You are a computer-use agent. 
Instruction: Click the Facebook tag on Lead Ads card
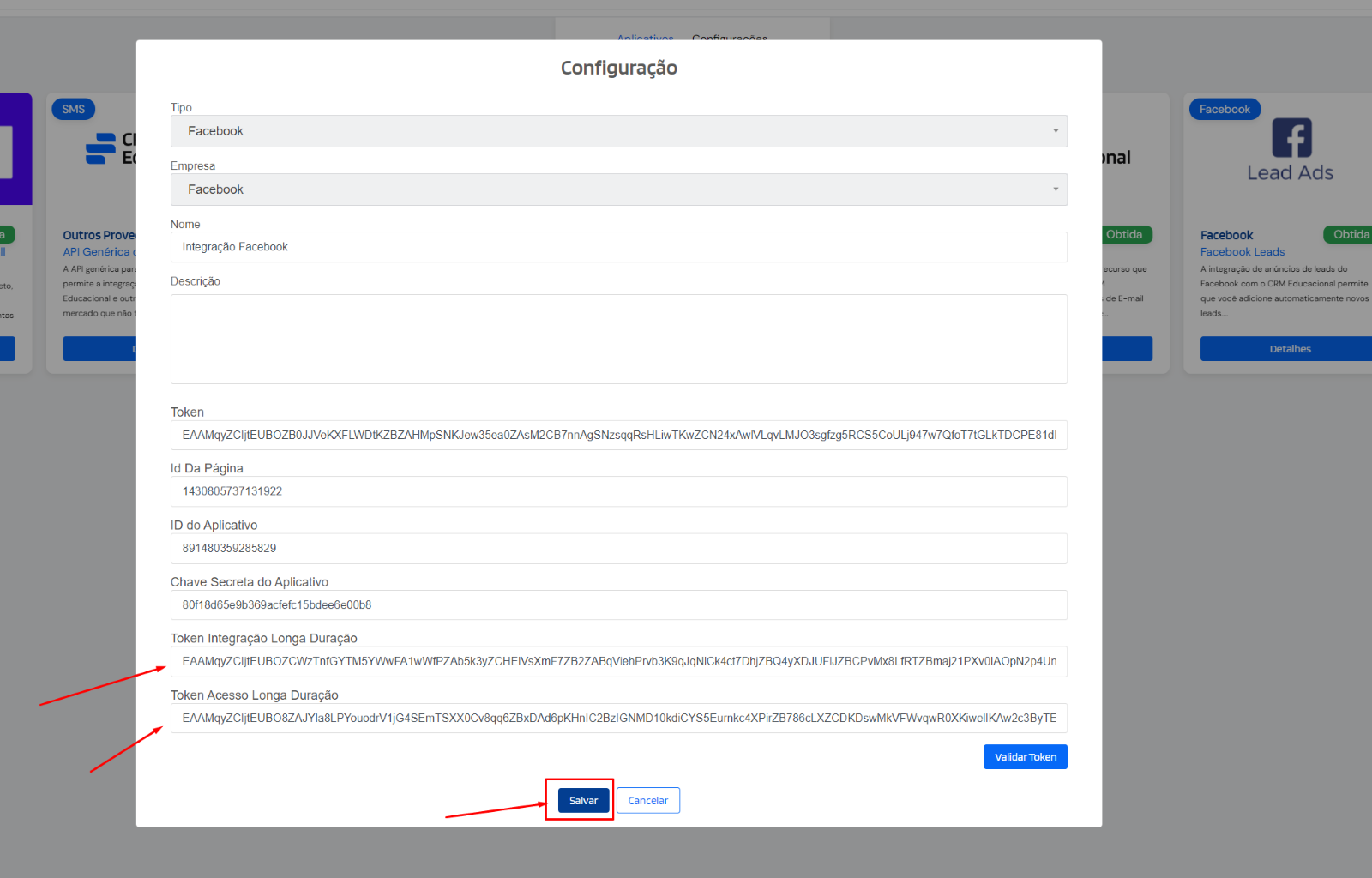click(1225, 109)
